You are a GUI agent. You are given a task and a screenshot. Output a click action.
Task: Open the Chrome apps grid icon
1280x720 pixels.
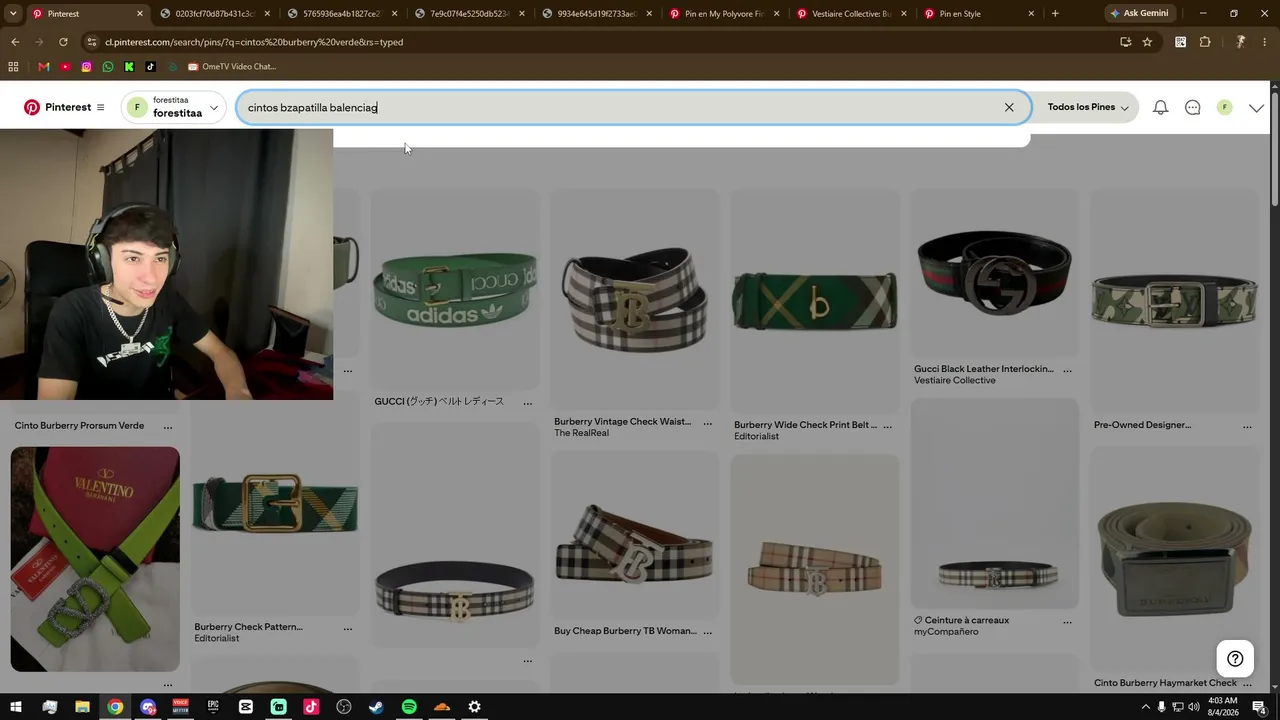click(13, 67)
